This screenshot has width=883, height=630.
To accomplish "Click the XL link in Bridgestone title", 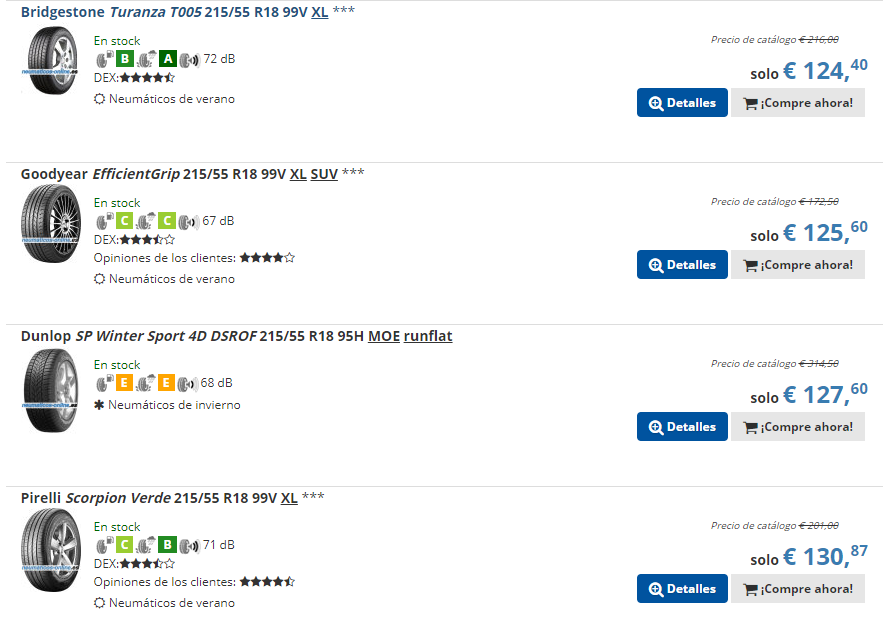I will point(319,12).
